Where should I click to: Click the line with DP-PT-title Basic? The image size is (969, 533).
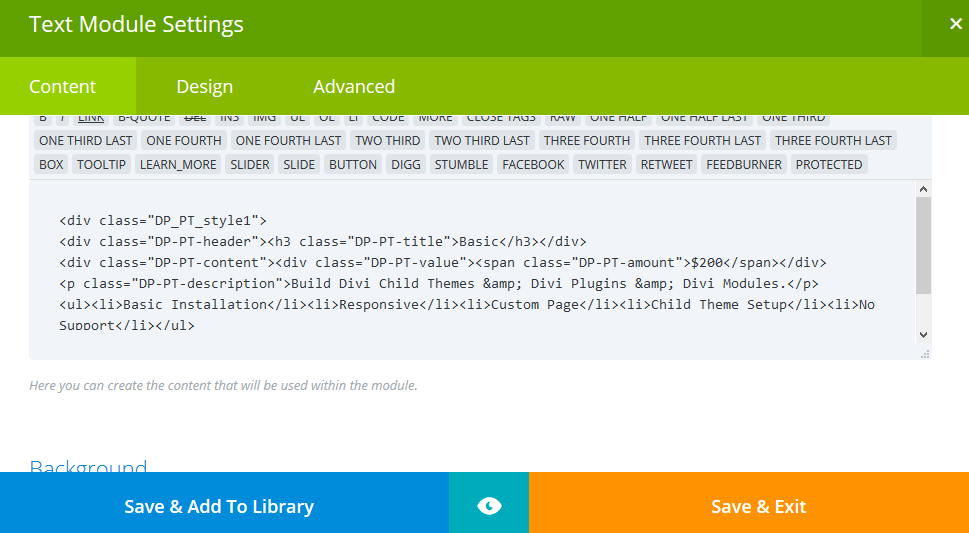coord(323,241)
